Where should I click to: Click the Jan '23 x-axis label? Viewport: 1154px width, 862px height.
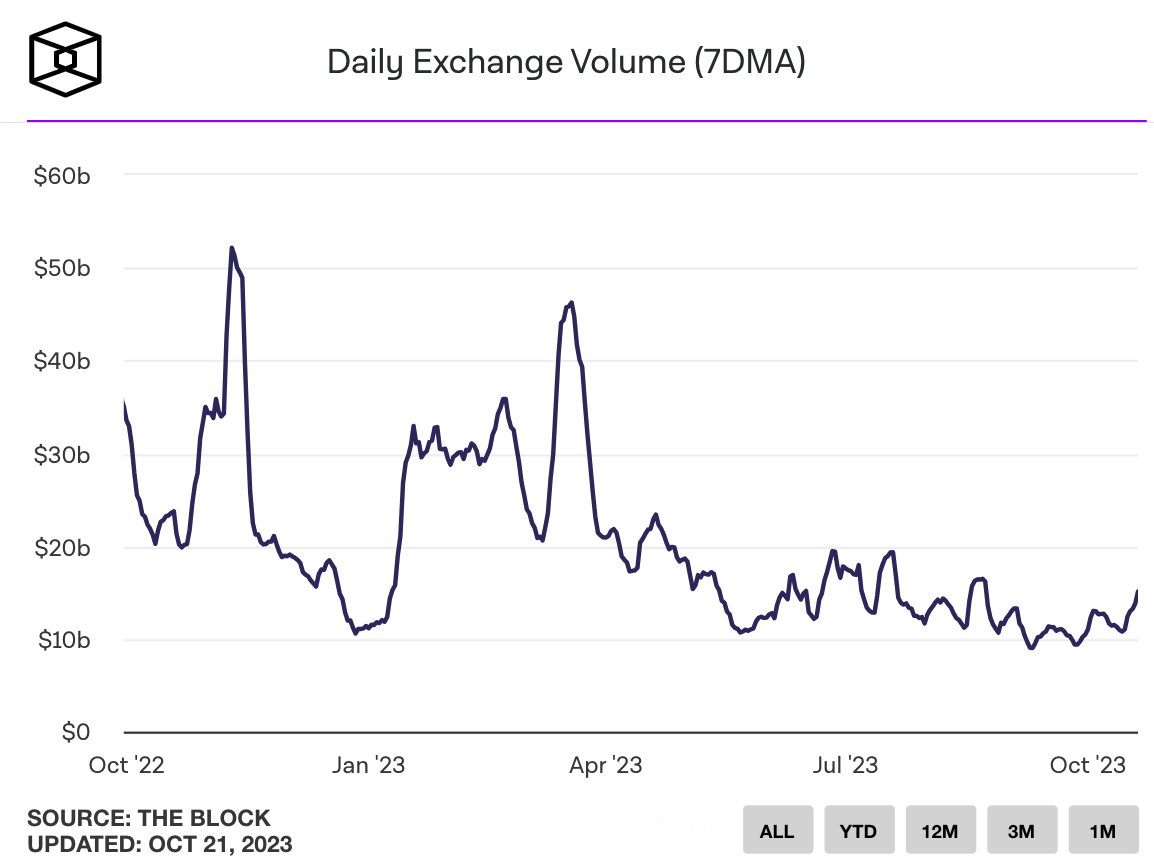point(370,766)
